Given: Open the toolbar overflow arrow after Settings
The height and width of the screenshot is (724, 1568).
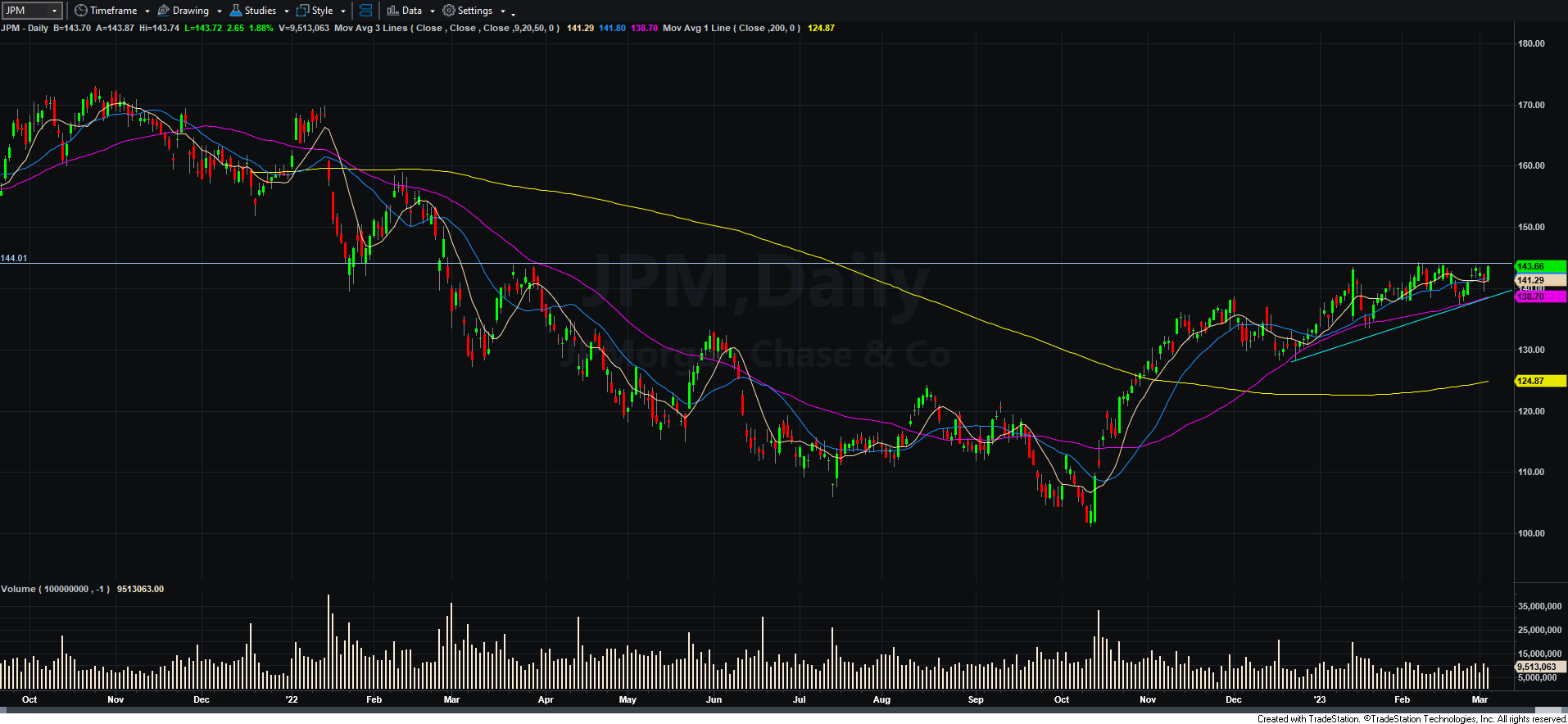Looking at the screenshot, I should [x=514, y=13].
